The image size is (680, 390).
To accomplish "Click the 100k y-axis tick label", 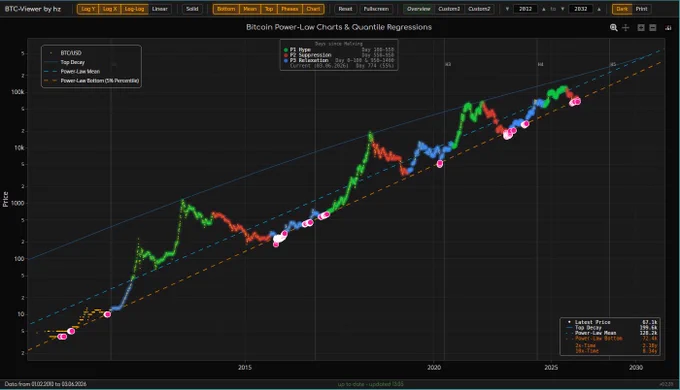I will (x=18, y=92).
